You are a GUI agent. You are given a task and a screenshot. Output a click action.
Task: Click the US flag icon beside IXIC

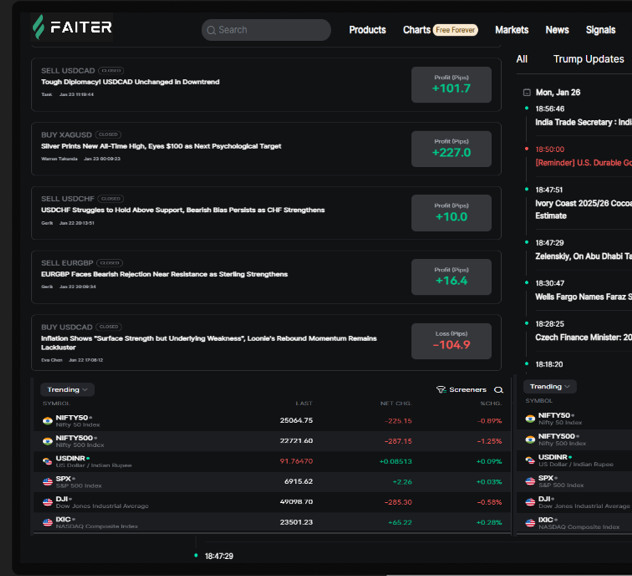48,522
